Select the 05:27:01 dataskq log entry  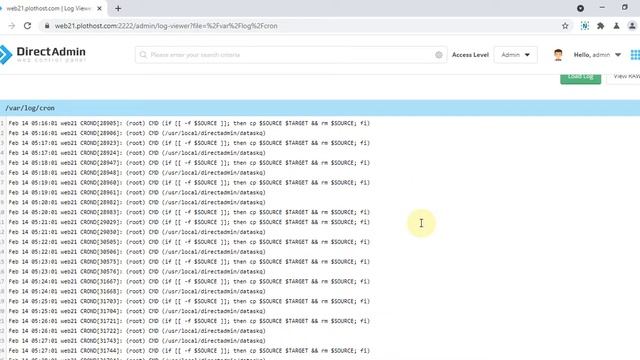[x=137, y=341]
